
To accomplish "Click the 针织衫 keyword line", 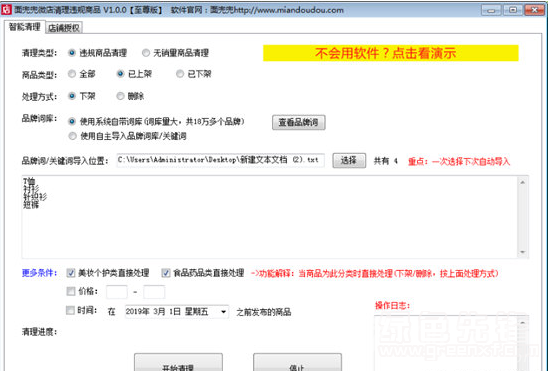I will pyautogui.click(x=35, y=197).
